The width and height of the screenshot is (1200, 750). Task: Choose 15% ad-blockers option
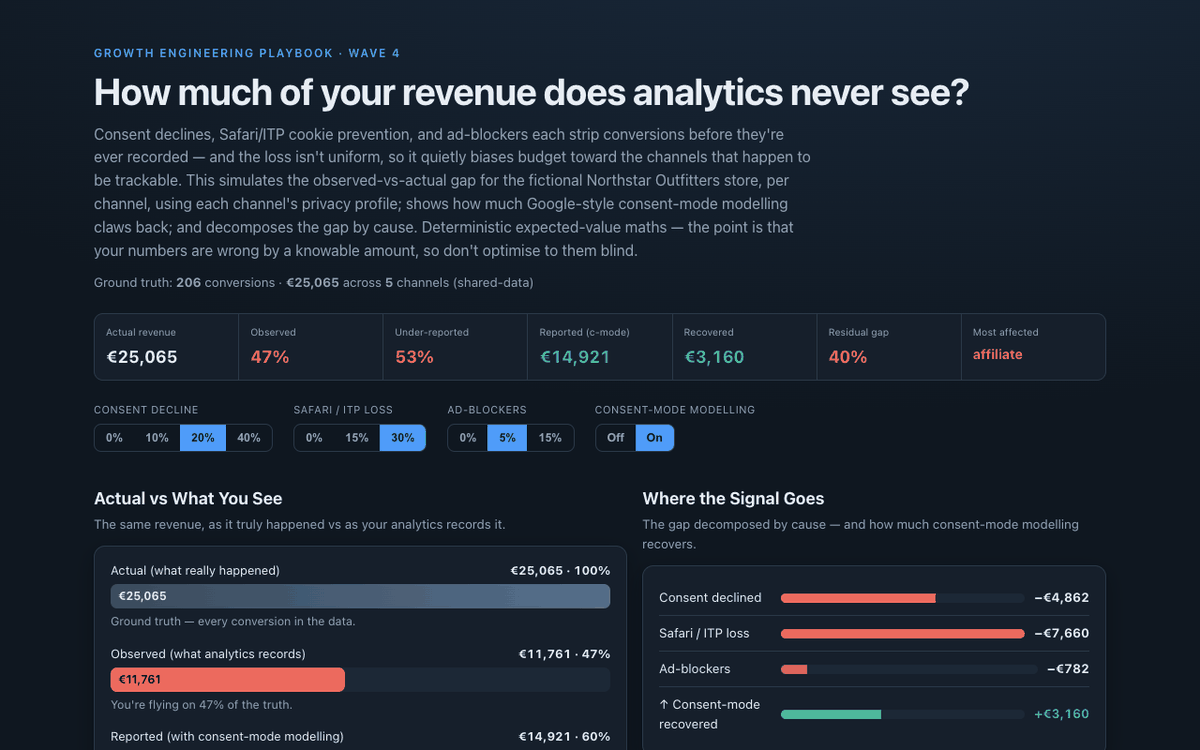[550, 438]
